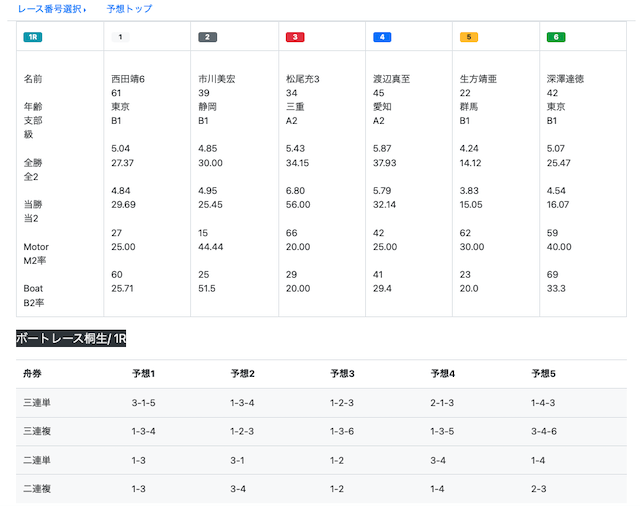This screenshot has height=506, width=640.
Task: Click the 予想1 column header
Action: [x=143, y=373]
